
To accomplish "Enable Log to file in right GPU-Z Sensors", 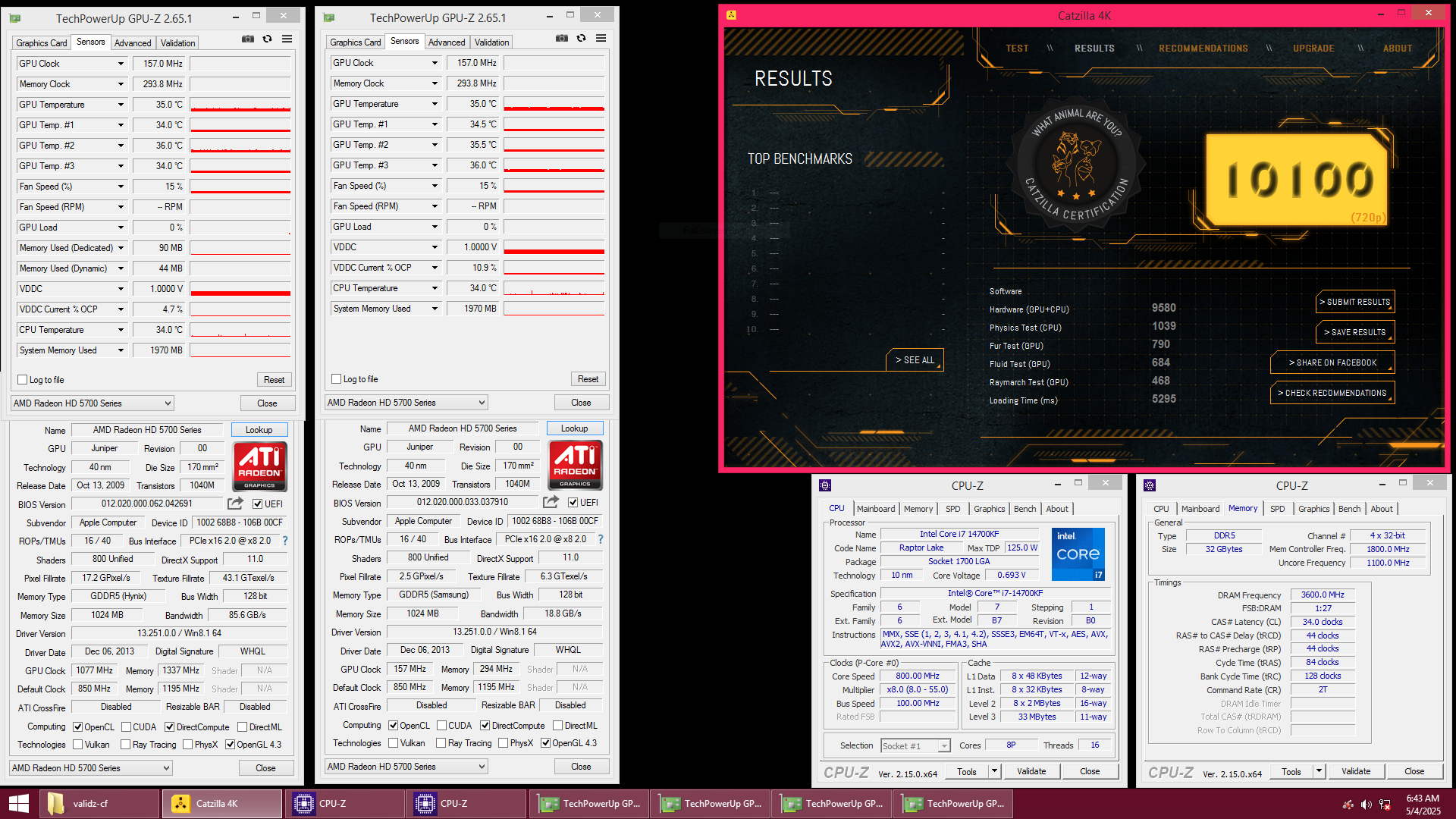I will pyautogui.click(x=337, y=379).
